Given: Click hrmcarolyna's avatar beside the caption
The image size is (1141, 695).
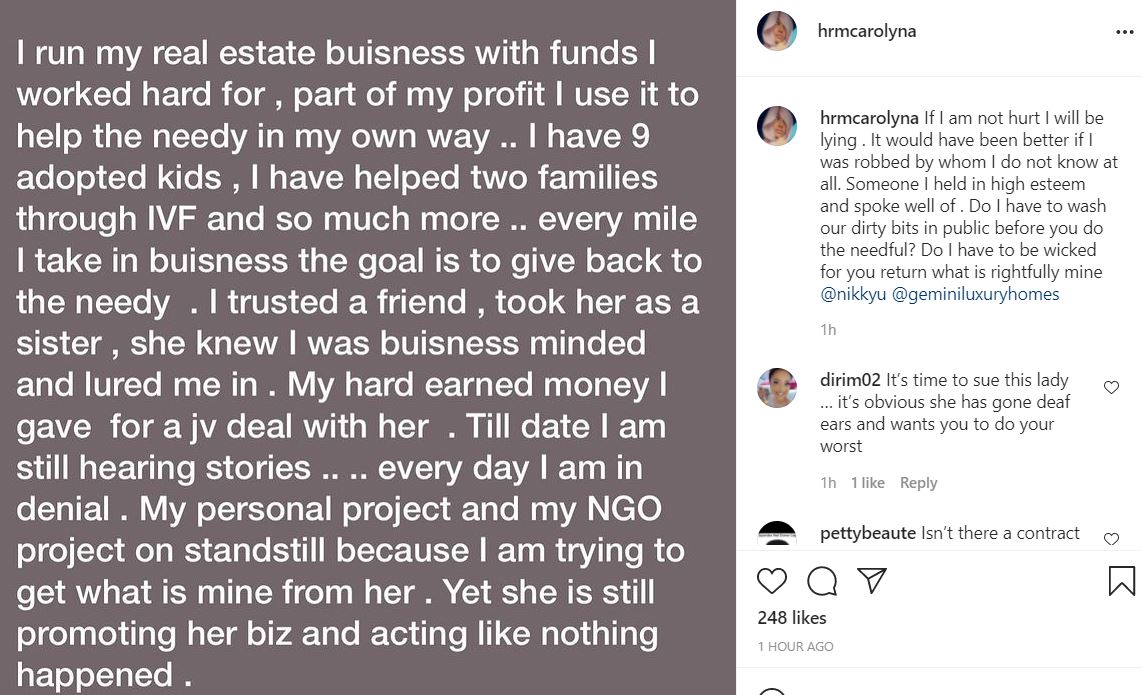Looking at the screenshot, I should 777,127.
